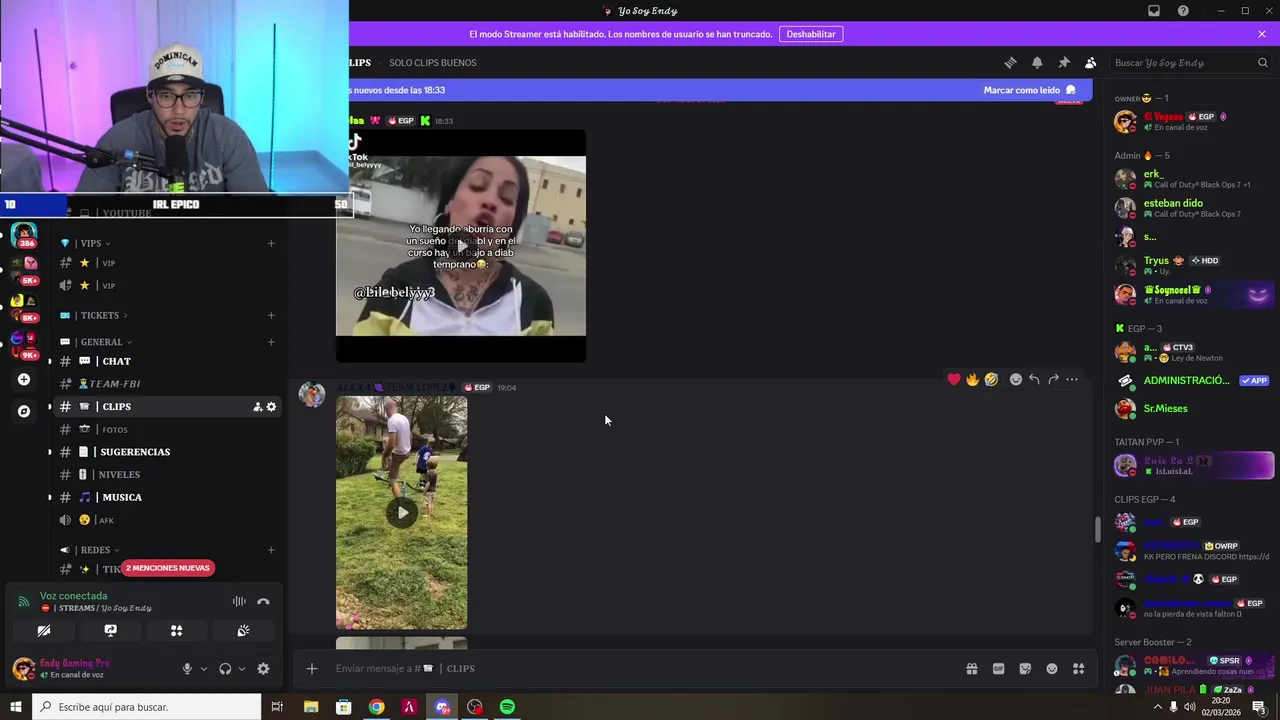Open Spotify from Windows taskbar
The height and width of the screenshot is (720, 1280).
point(507,707)
